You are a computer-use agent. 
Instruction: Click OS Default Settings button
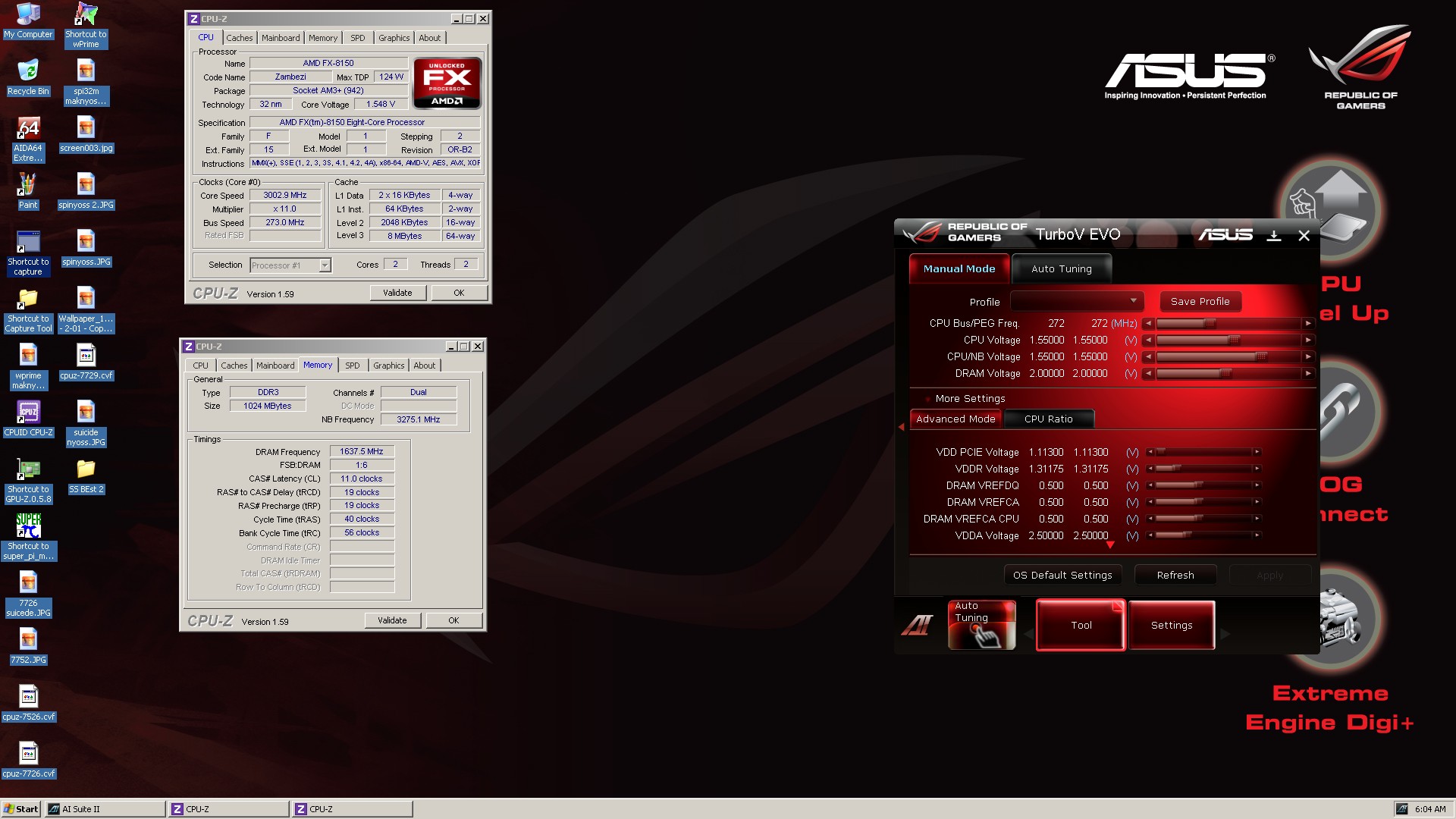coord(1062,575)
